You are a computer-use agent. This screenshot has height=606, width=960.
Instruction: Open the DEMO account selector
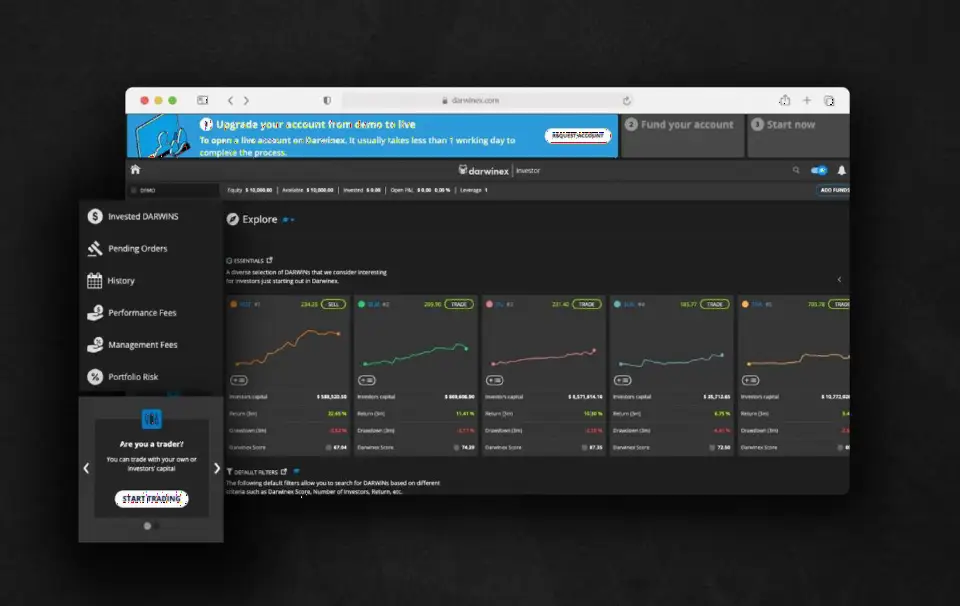tap(173, 190)
